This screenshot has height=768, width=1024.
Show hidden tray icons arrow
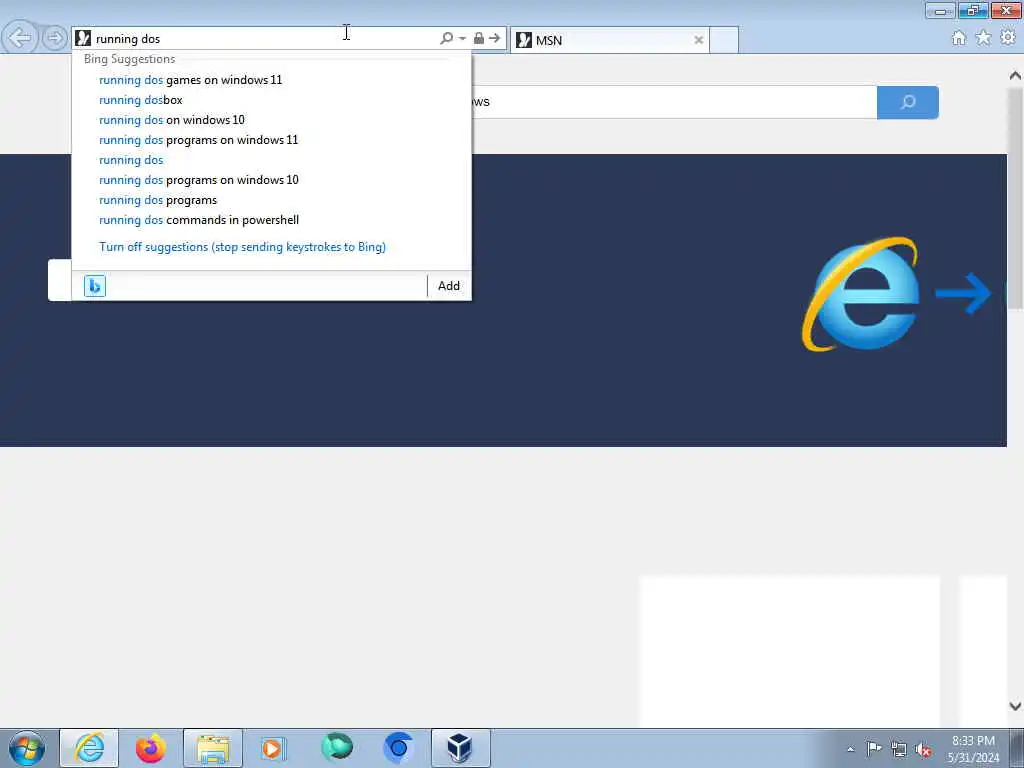tap(850, 749)
